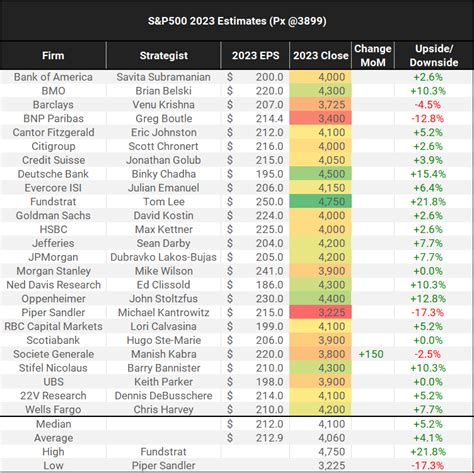Click the S&P500 2023 Estimates title
The image size is (474, 473).
pyautogui.click(x=237, y=21)
